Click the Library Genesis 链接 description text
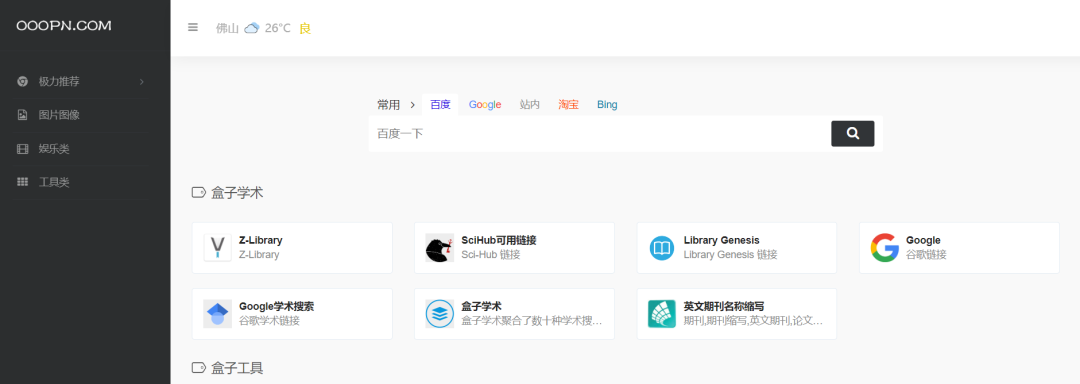Image resolution: width=1080 pixels, height=384 pixels. 730,255
